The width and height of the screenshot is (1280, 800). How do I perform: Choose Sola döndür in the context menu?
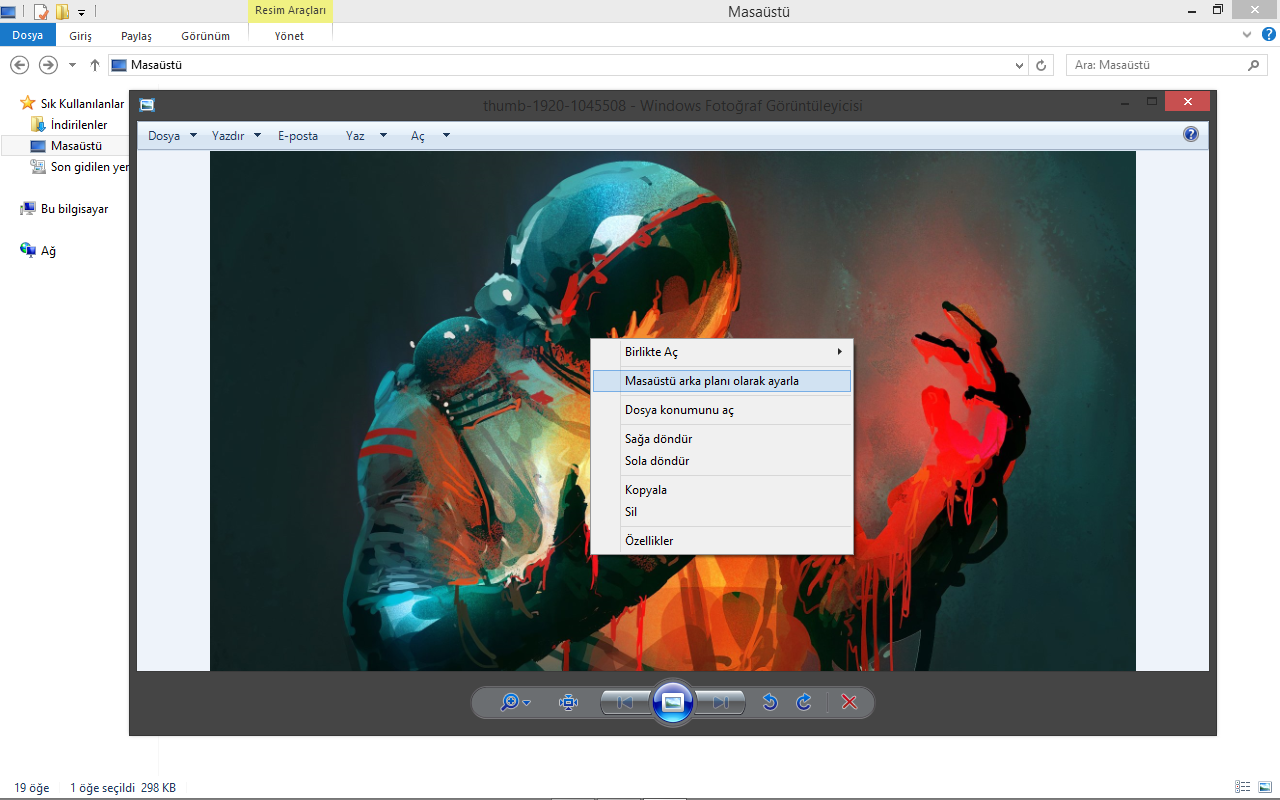pos(721,461)
